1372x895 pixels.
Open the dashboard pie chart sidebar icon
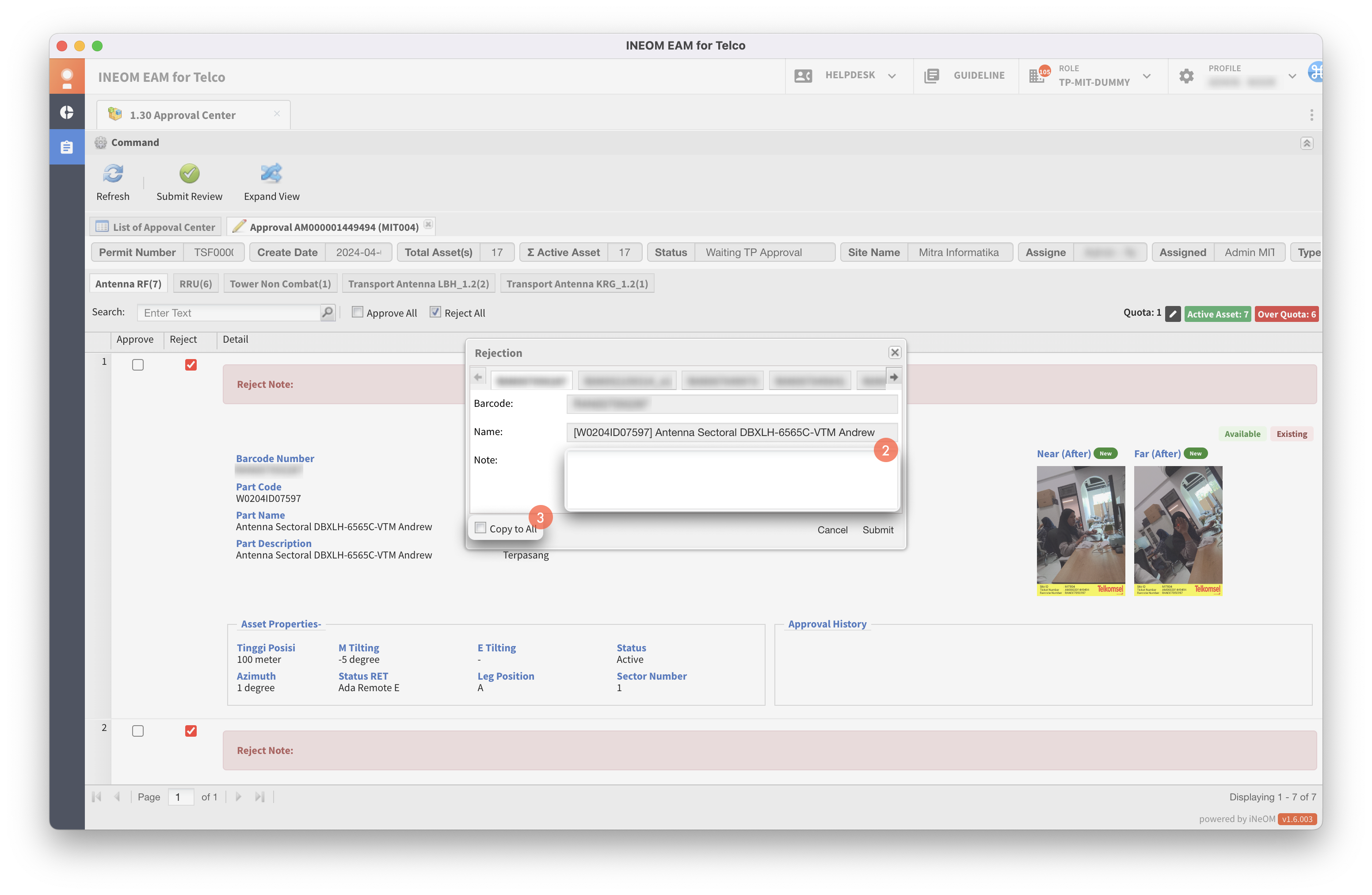click(67, 112)
